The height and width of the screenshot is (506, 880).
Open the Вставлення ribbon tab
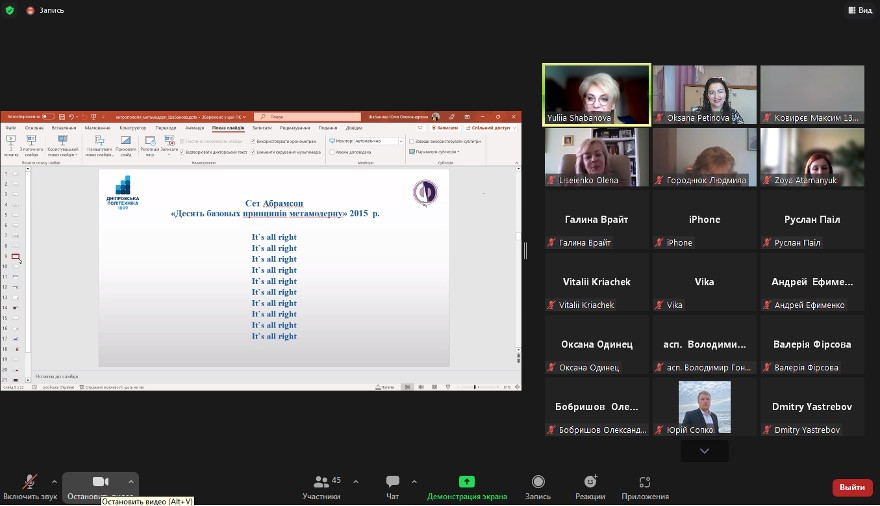pos(63,128)
